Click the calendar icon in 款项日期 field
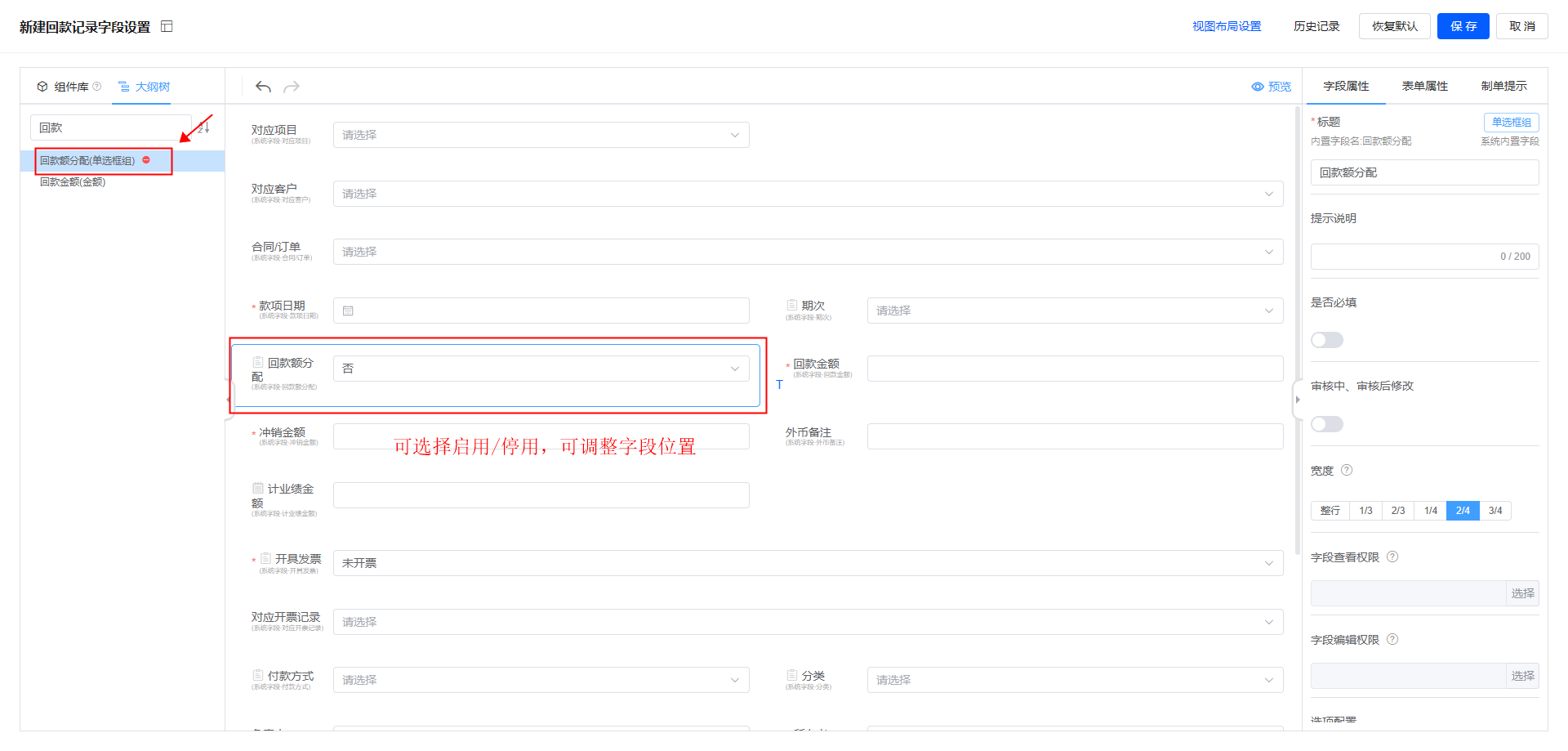Screen dimensions: 1568x751 348,311
